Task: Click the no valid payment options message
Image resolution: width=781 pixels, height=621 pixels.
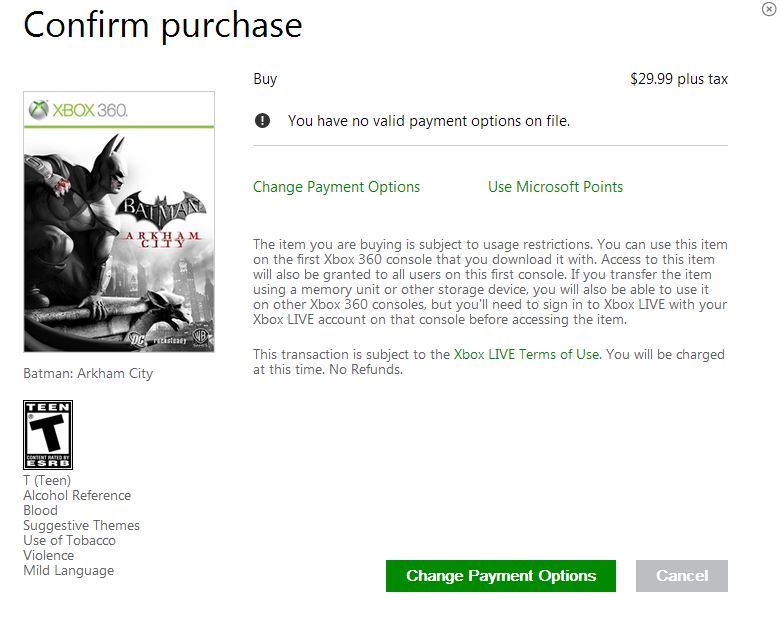Action: tap(428, 121)
